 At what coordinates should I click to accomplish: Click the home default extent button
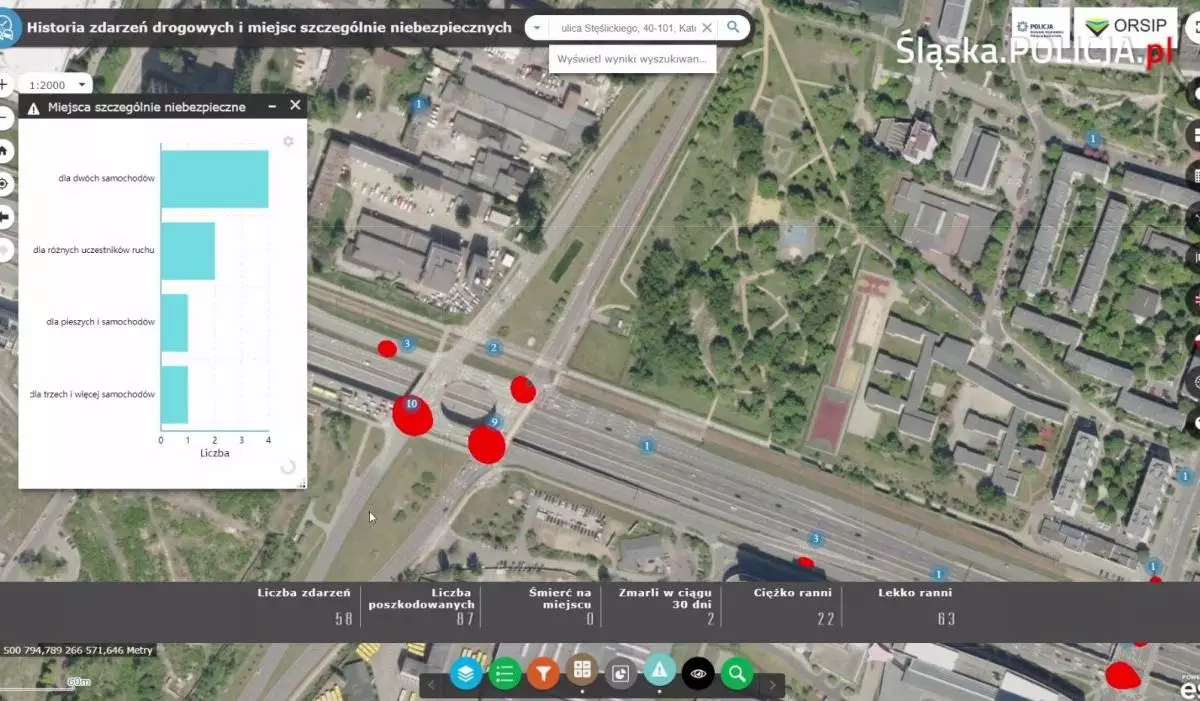(4, 151)
